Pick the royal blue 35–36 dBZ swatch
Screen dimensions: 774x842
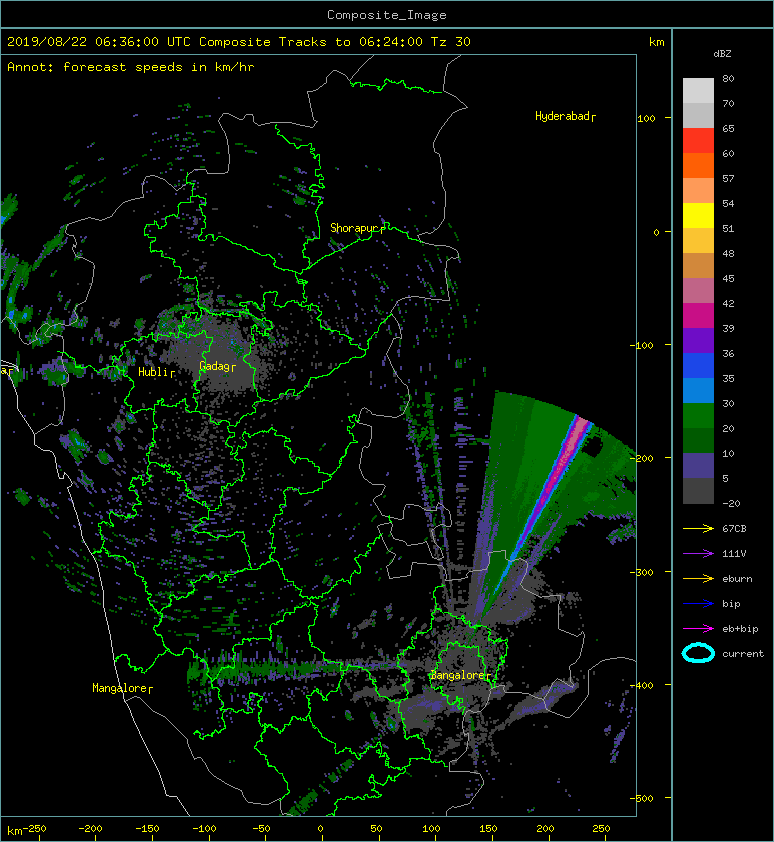click(x=698, y=366)
